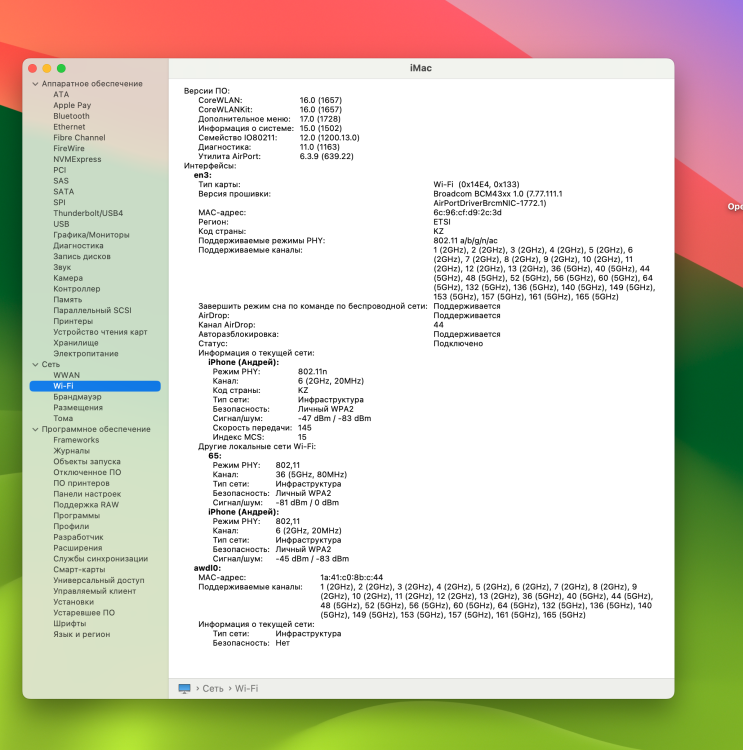Open Брандмауэр entry
Screen dimensions: 743x750
[77, 397]
